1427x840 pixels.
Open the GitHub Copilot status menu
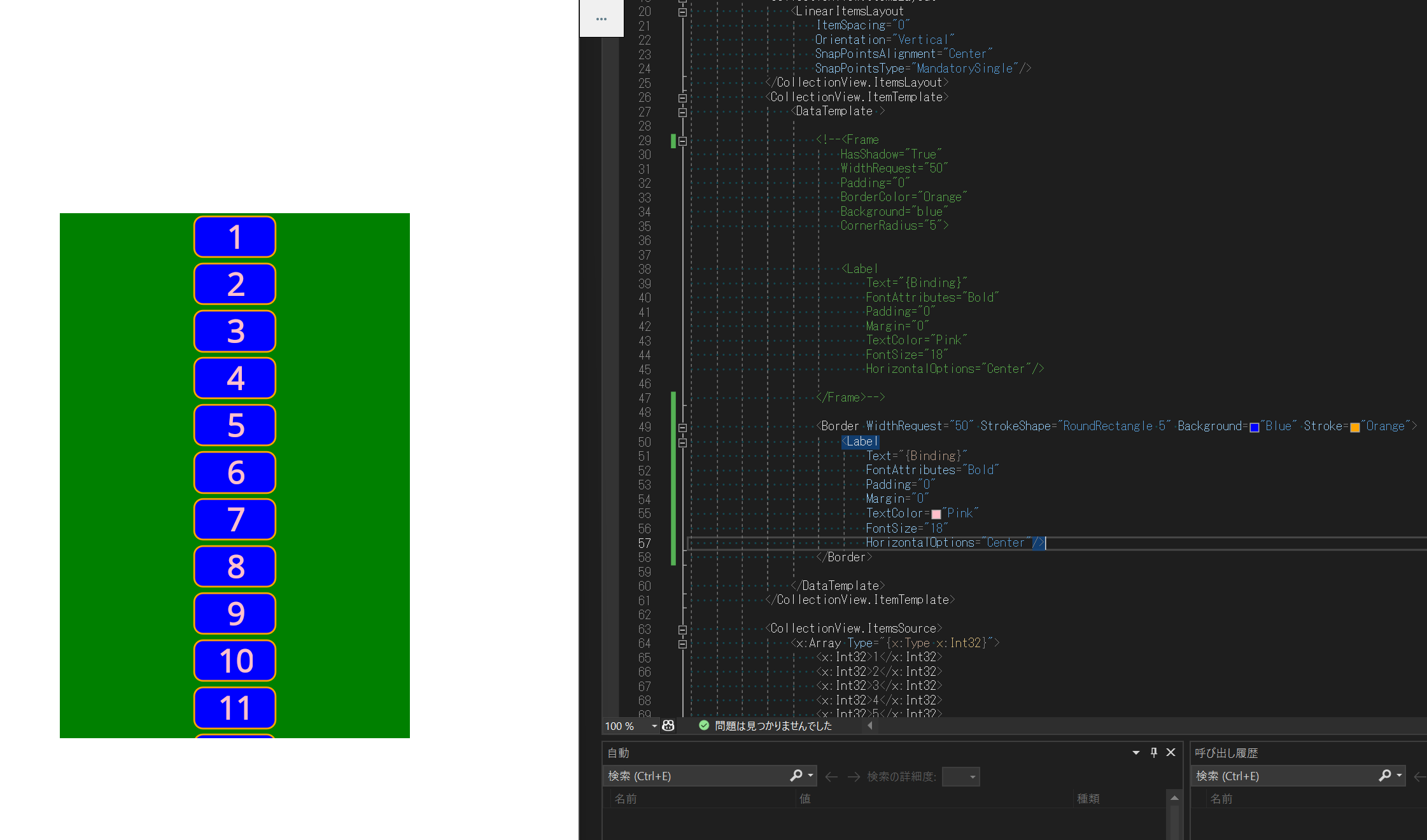click(x=668, y=726)
